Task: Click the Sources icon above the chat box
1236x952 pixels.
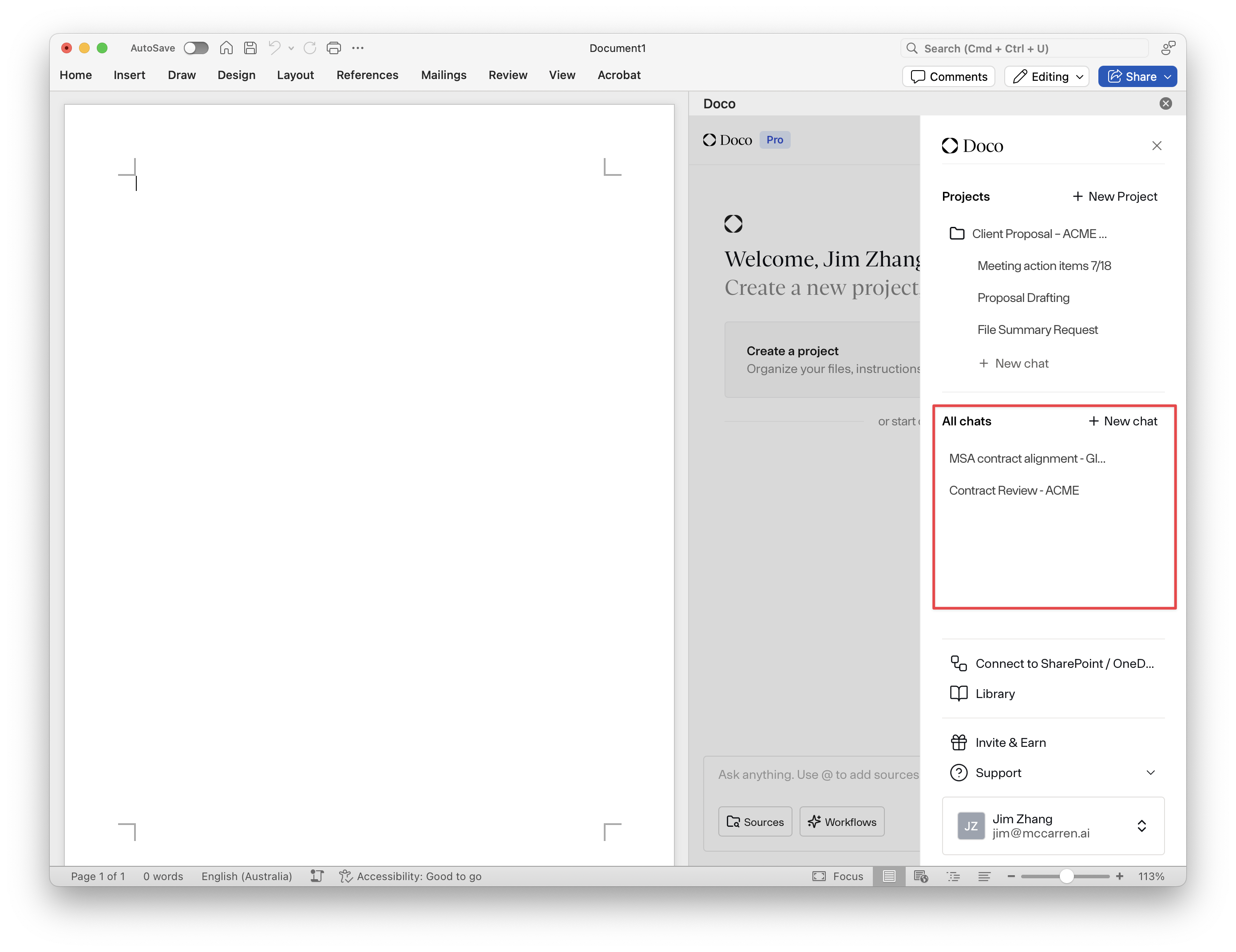Action: [755, 821]
